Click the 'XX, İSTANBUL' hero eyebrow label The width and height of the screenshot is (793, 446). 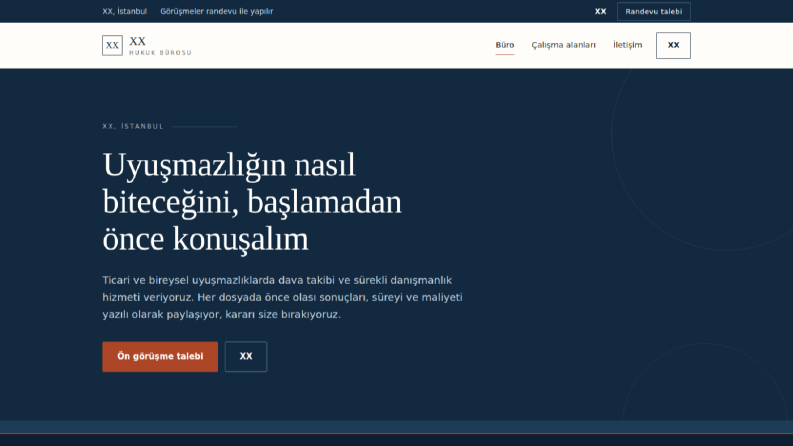pyautogui.click(x=133, y=126)
